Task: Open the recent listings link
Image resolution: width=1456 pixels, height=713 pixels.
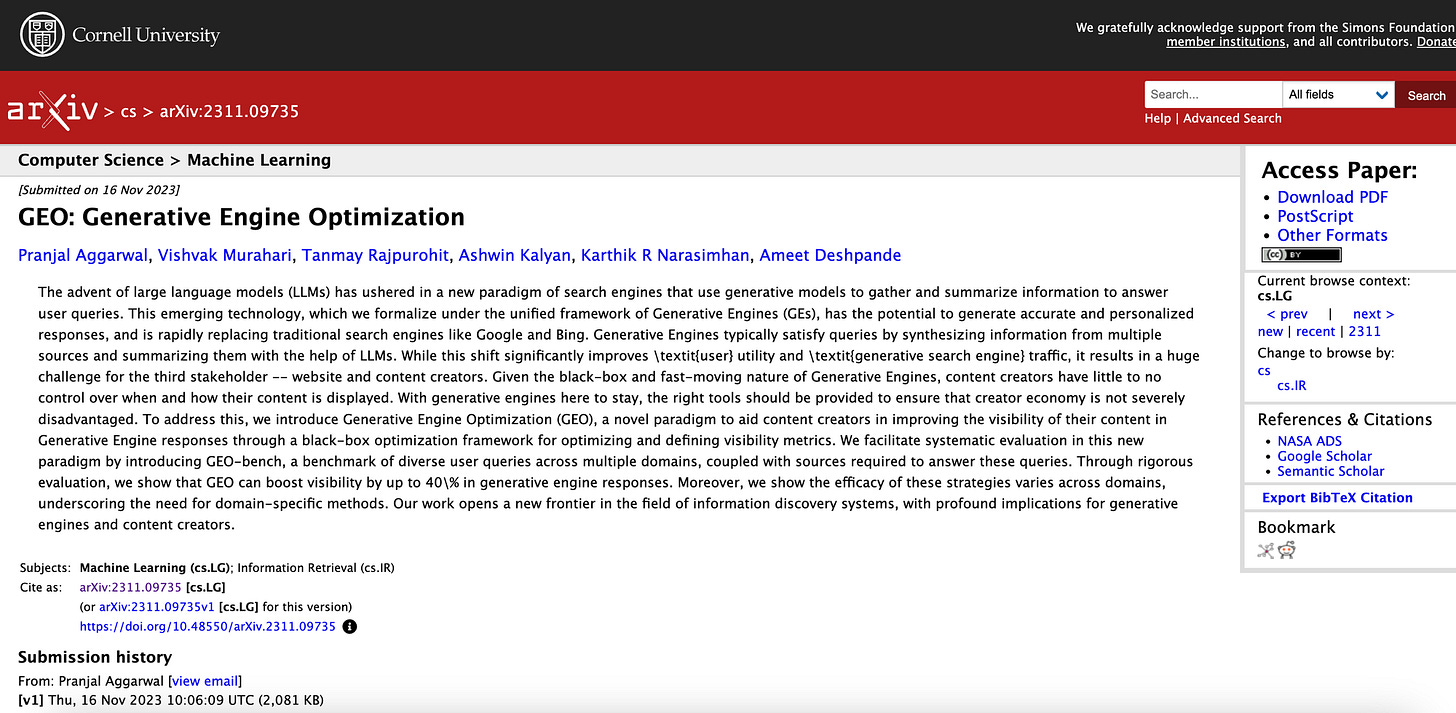Action: (1315, 331)
